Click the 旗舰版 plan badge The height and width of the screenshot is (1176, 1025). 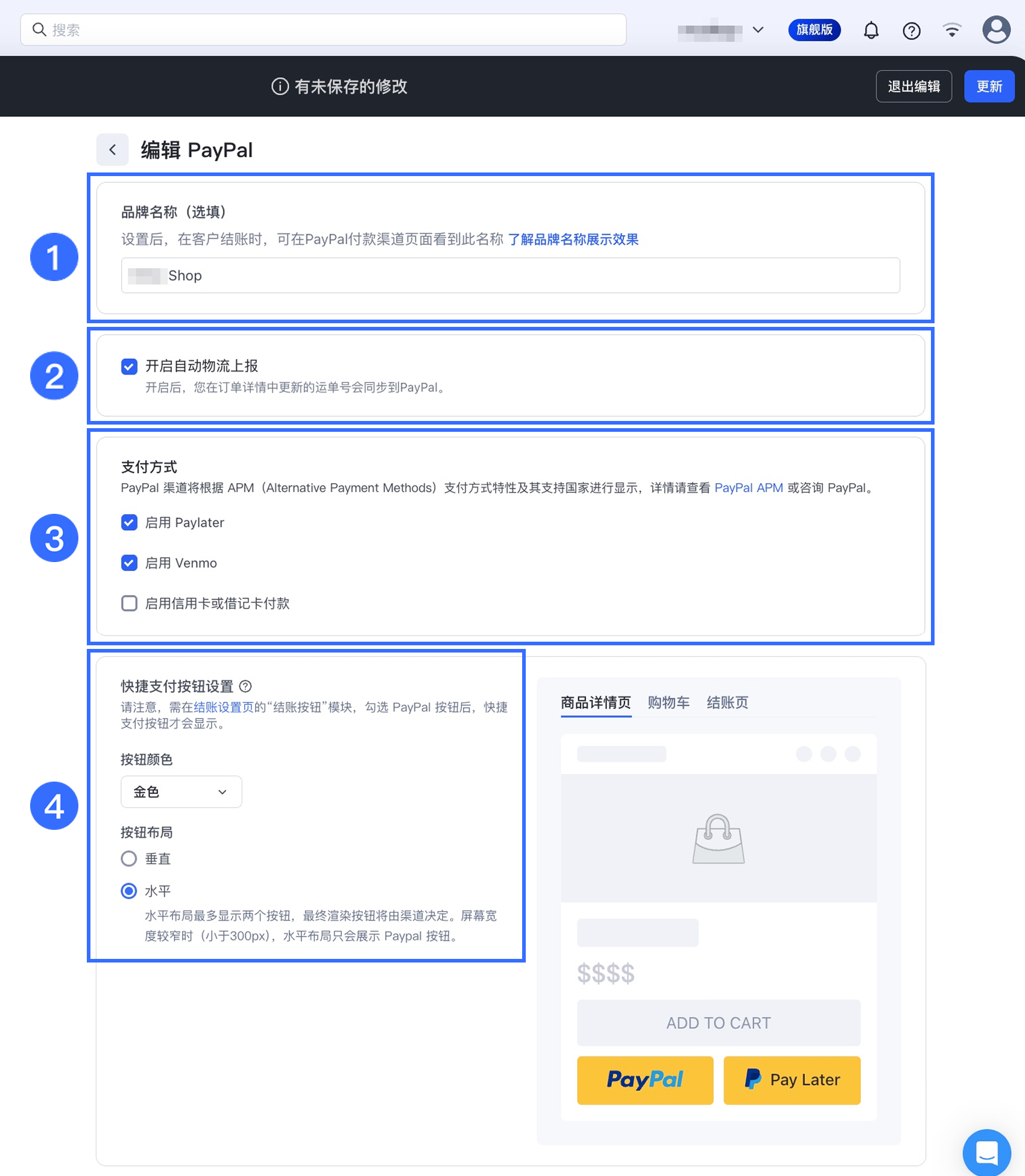point(815,30)
